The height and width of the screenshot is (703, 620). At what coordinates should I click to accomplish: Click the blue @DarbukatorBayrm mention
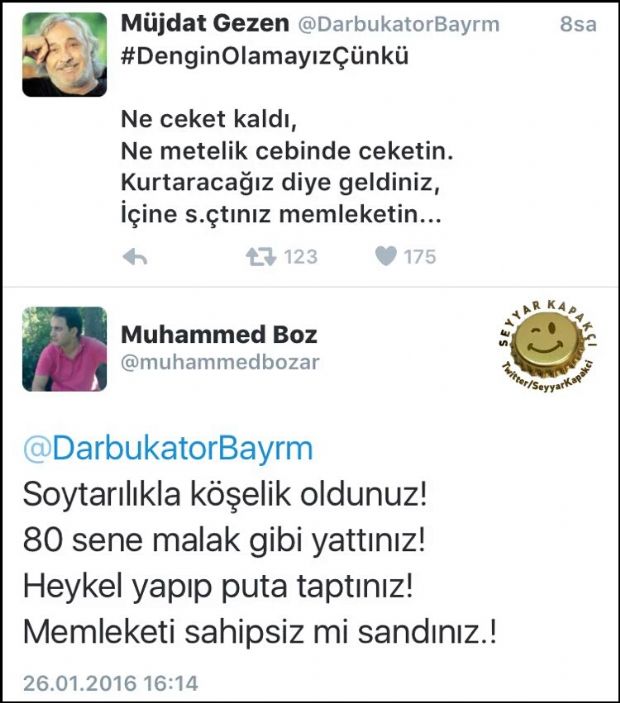168,448
